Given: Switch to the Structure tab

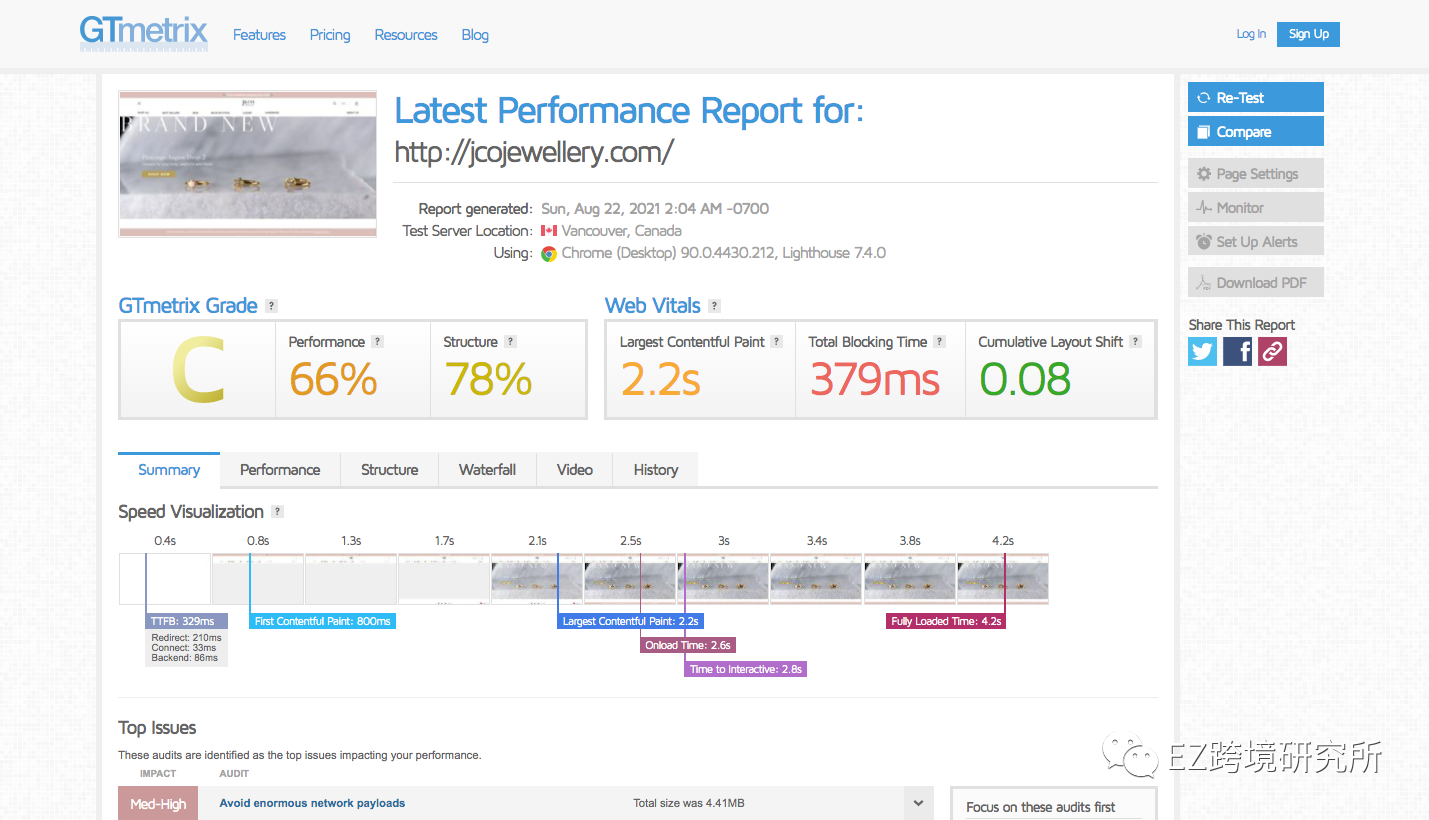Looking at the screenshot, I should pyautogui.click(x=390, y=469).
